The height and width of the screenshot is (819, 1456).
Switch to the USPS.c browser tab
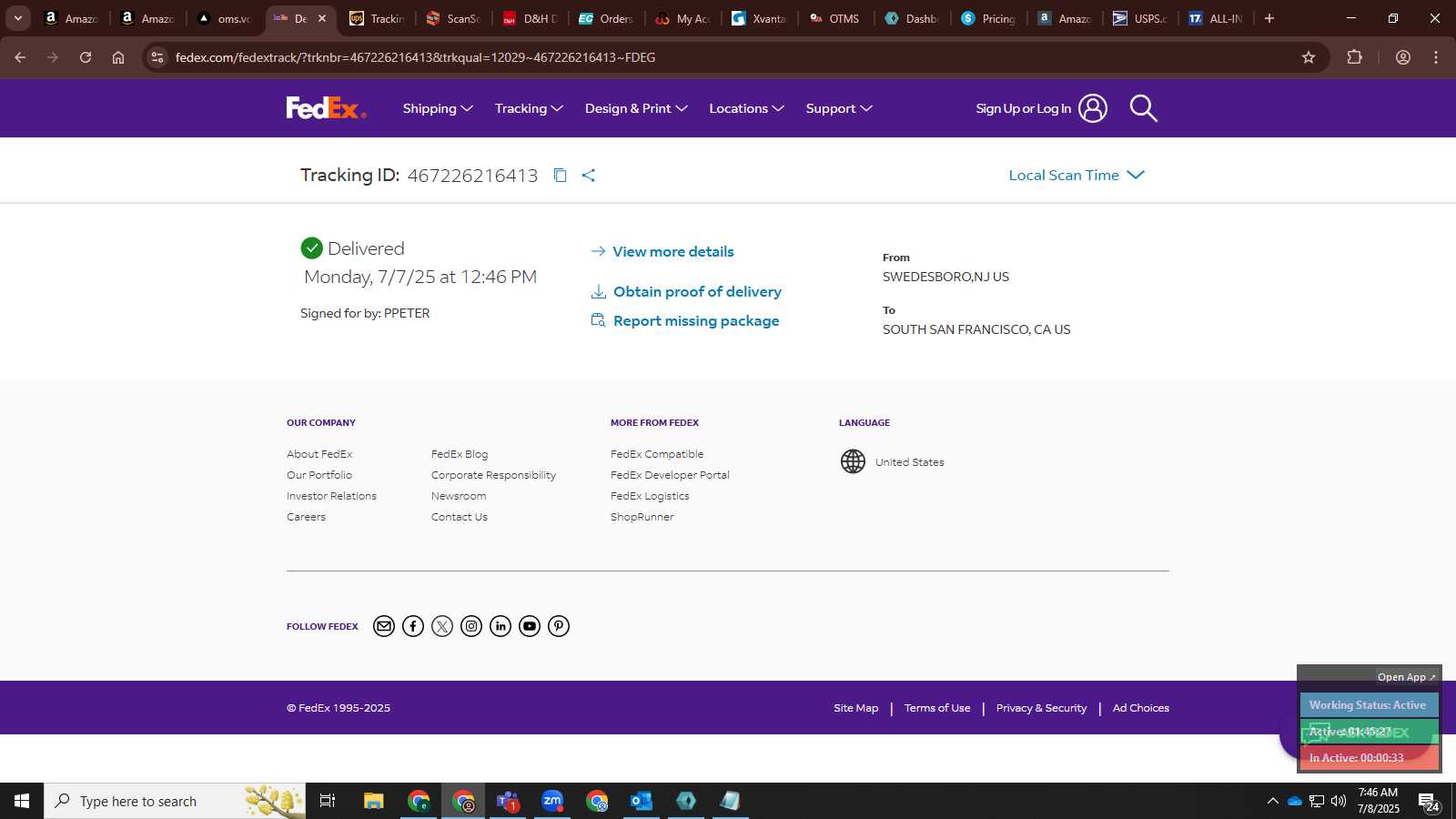point(1141,18)
